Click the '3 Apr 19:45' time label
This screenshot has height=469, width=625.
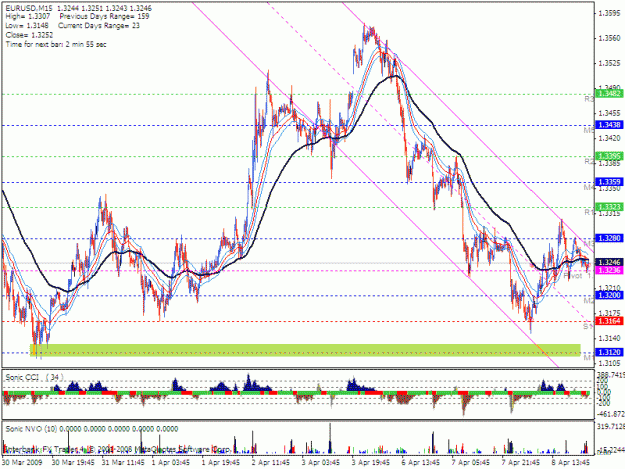(371, 462)
